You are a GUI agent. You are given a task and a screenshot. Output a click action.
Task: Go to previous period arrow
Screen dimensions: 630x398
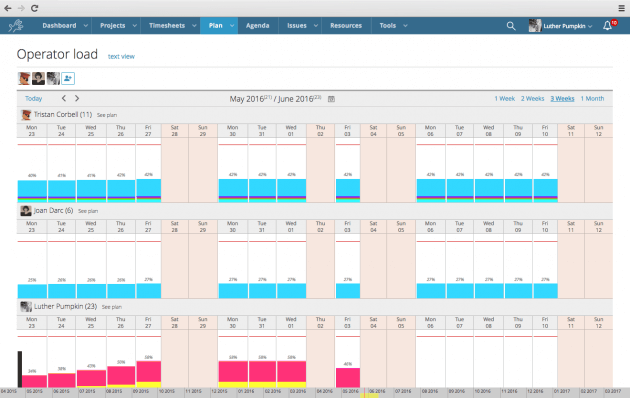(x=63, y=98)
